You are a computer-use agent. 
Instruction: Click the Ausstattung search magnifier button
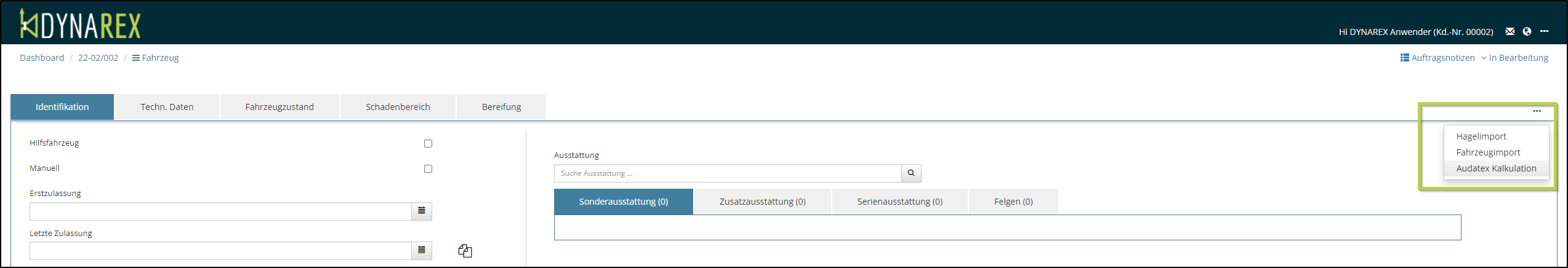911,173
